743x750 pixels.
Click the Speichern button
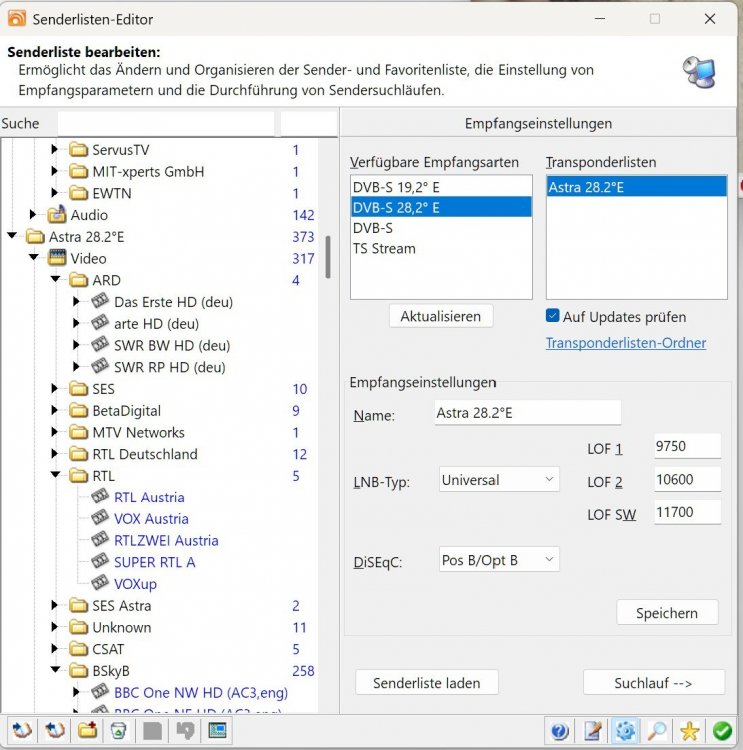point(667,613)
